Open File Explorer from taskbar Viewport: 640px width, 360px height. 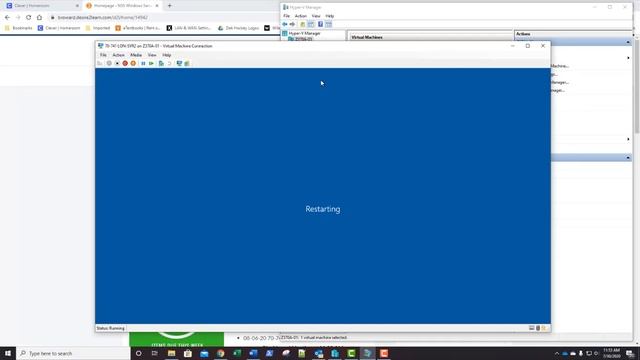[171, 353]
